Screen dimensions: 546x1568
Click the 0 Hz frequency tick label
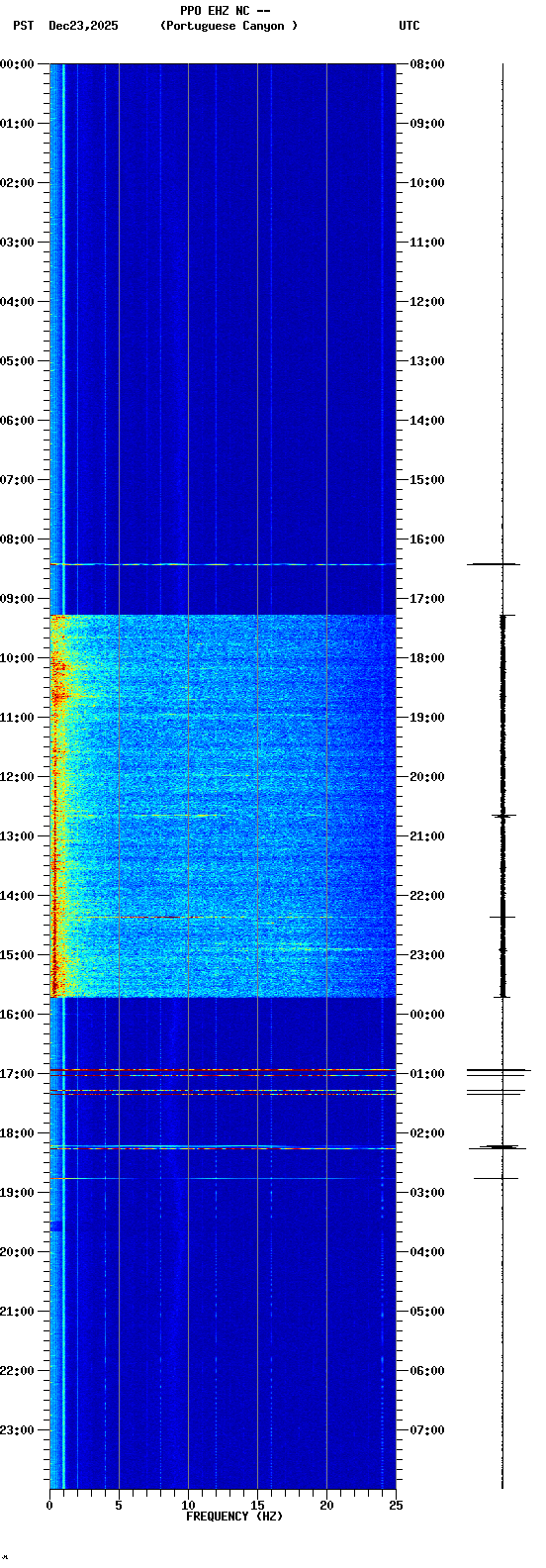click(49, 1506)
